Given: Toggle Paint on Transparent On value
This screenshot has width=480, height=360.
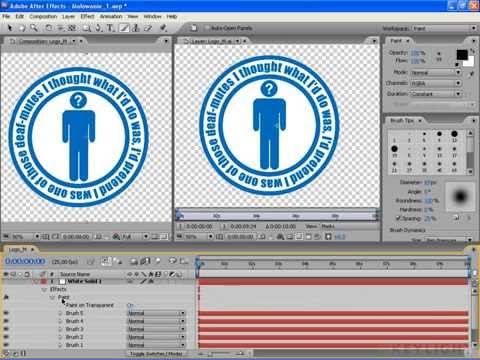Looking at the screenshot, I should pyautogui.click(x=130, y=305).
